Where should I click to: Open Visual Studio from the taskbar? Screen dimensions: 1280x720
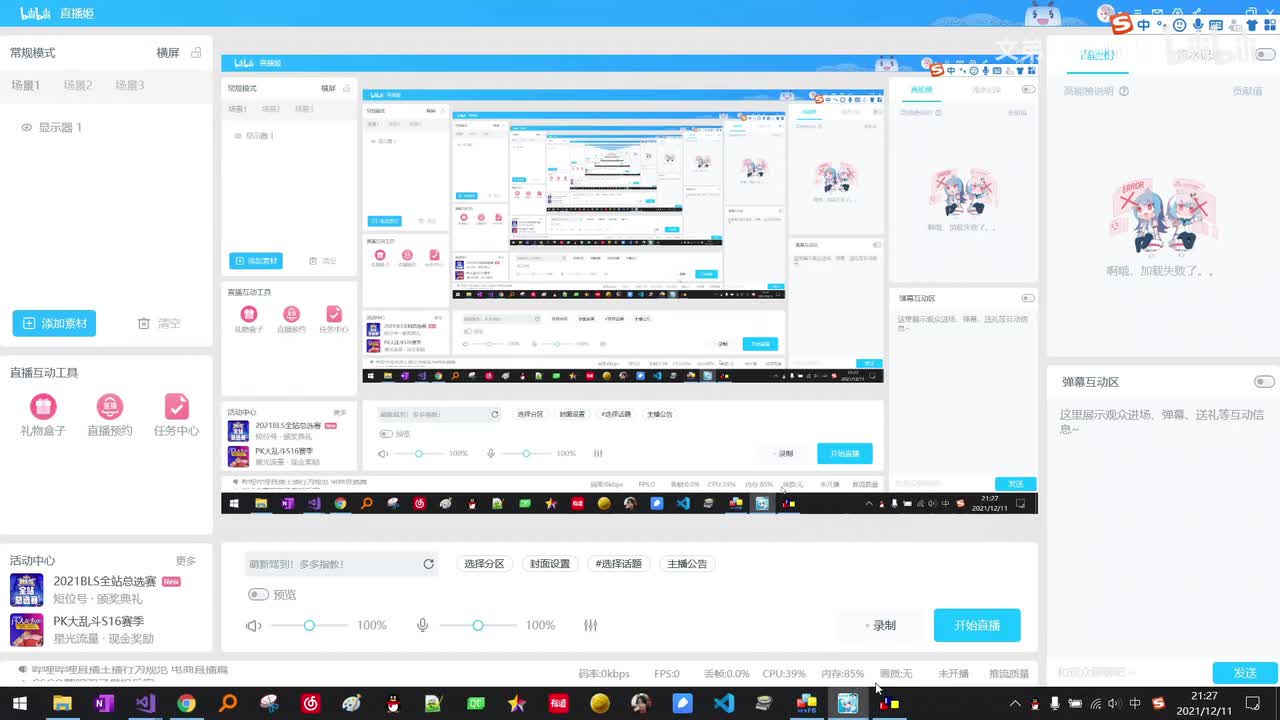click(145, 703)
